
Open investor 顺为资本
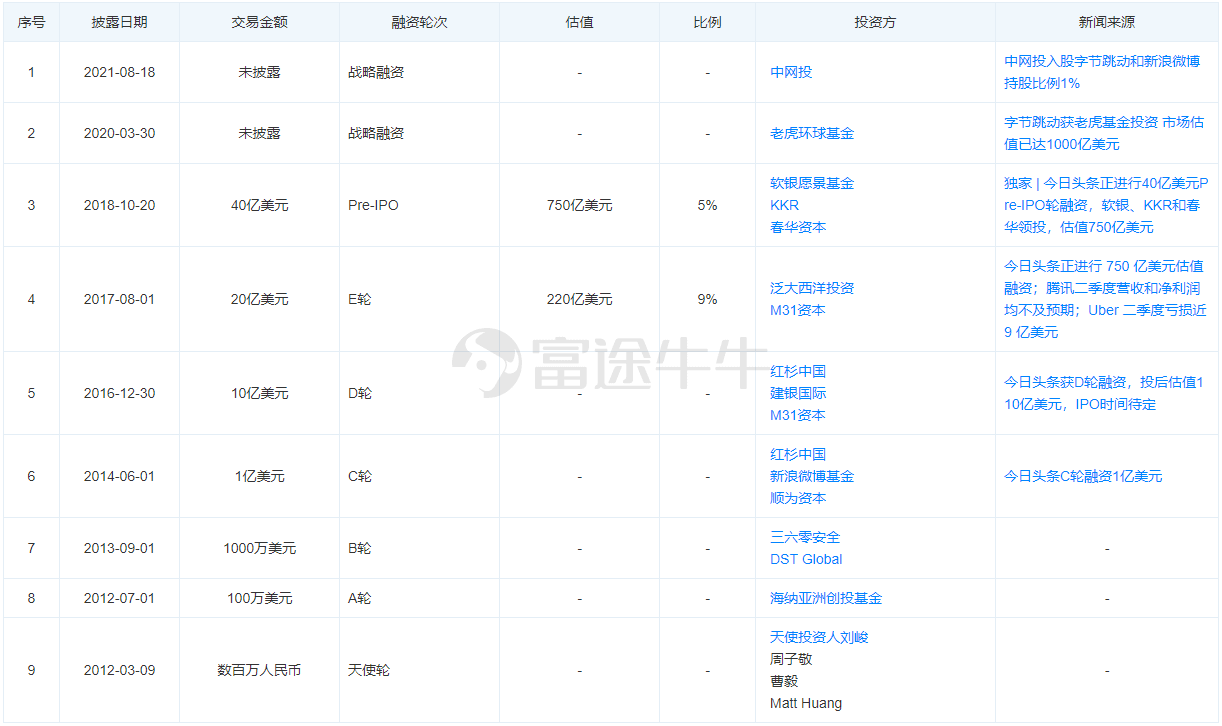pyautogui.click(x=798, y=498)
